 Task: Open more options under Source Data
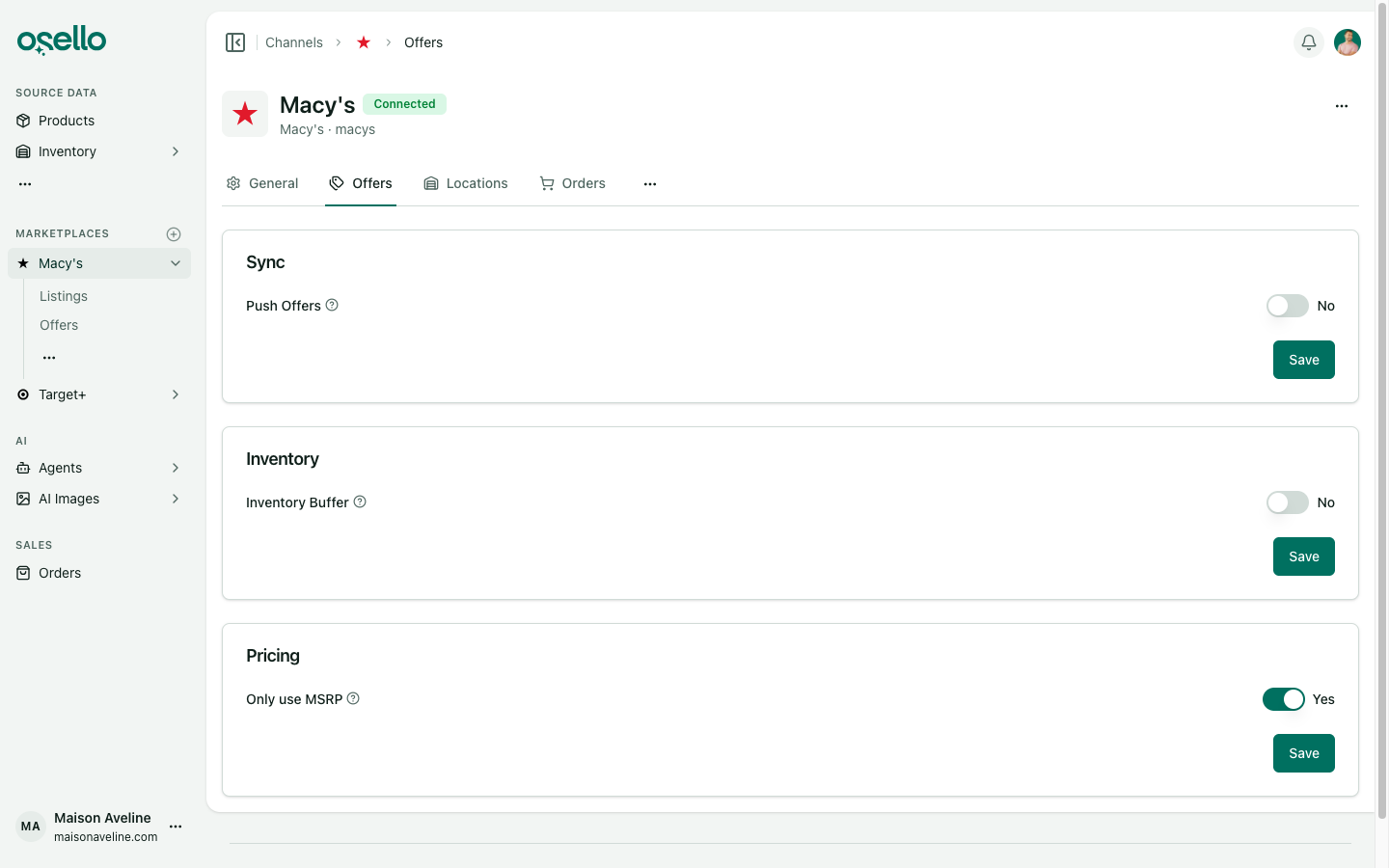click(x=25, y=183)
